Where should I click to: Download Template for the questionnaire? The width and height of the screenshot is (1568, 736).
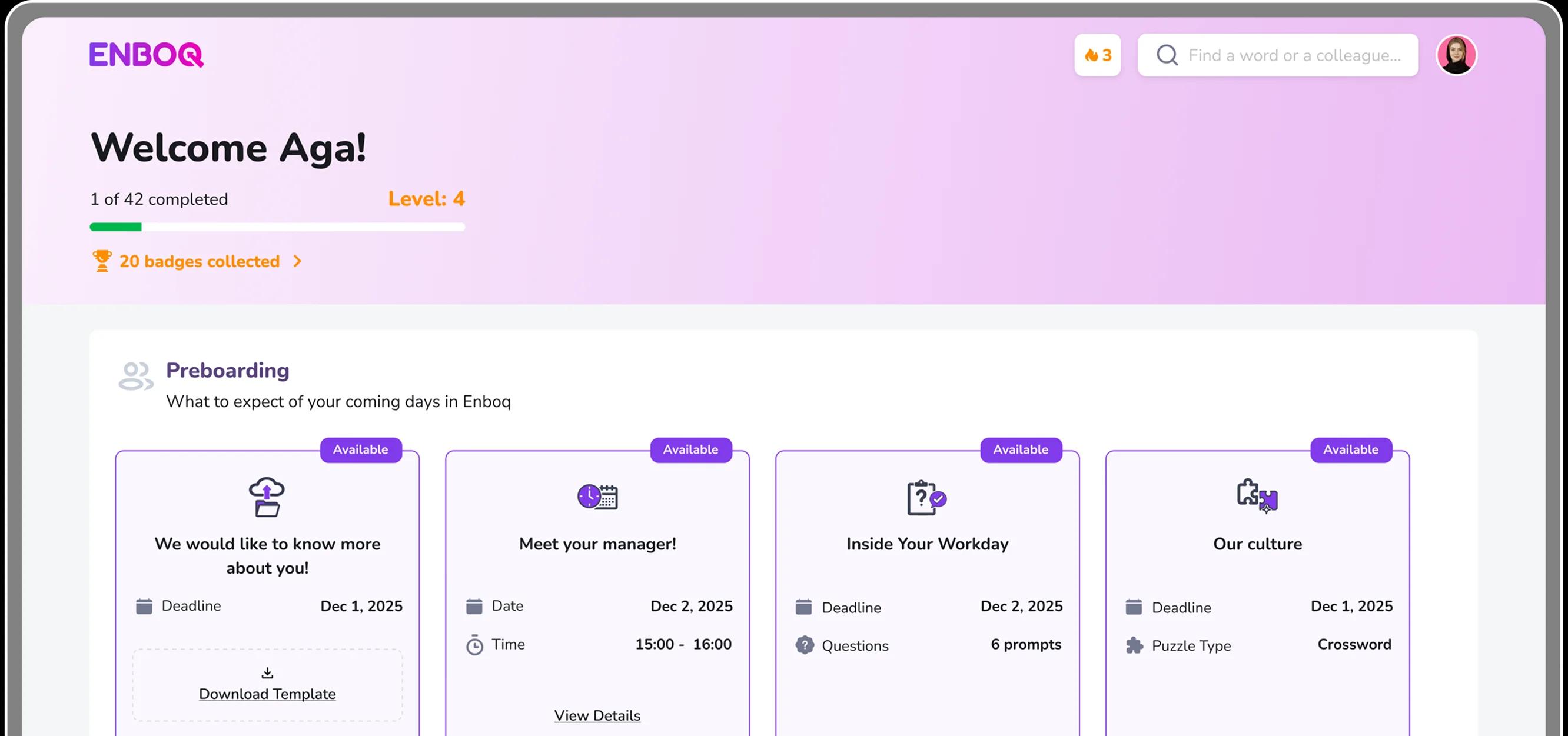267,694
